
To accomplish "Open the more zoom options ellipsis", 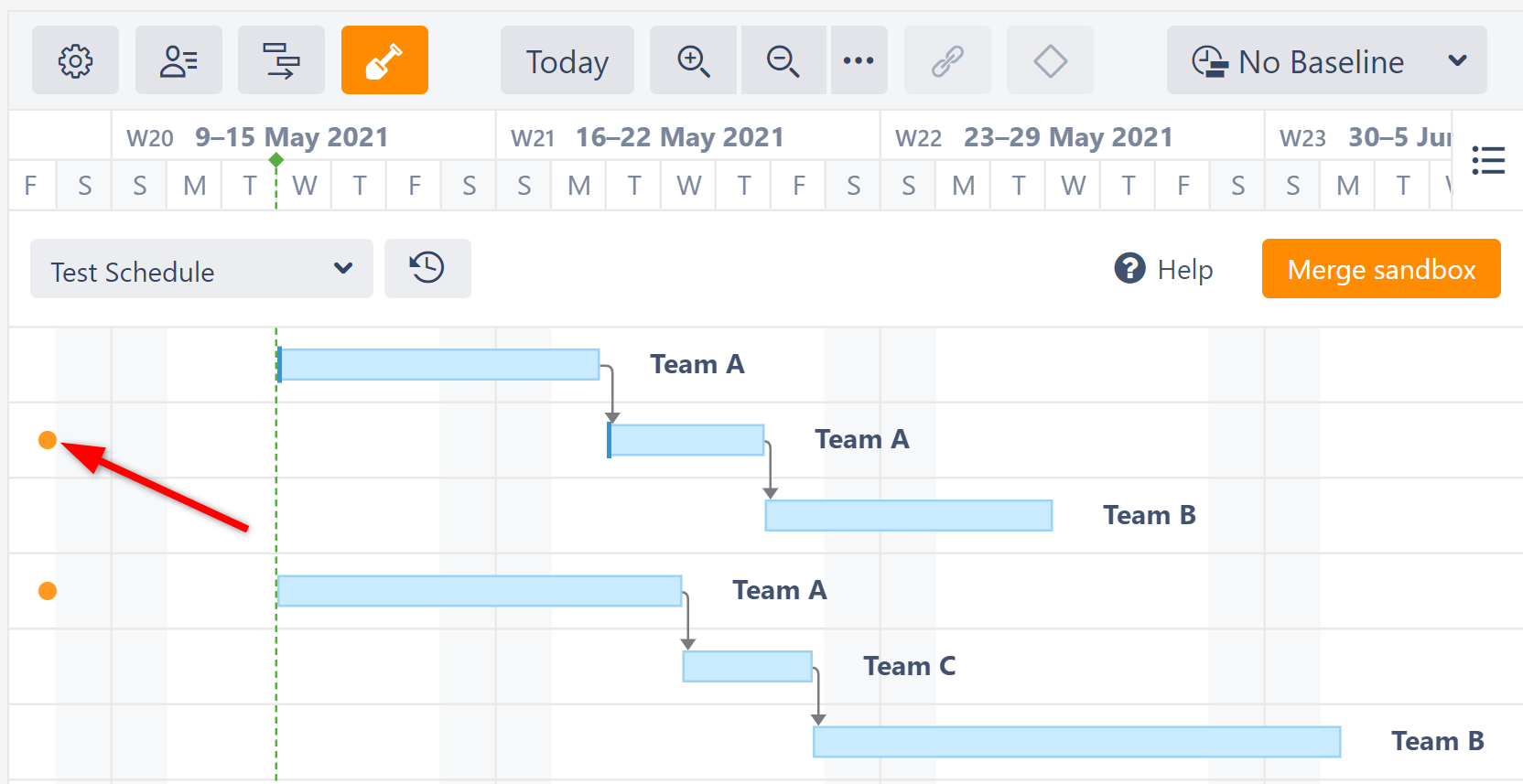I will coord(859,60).
